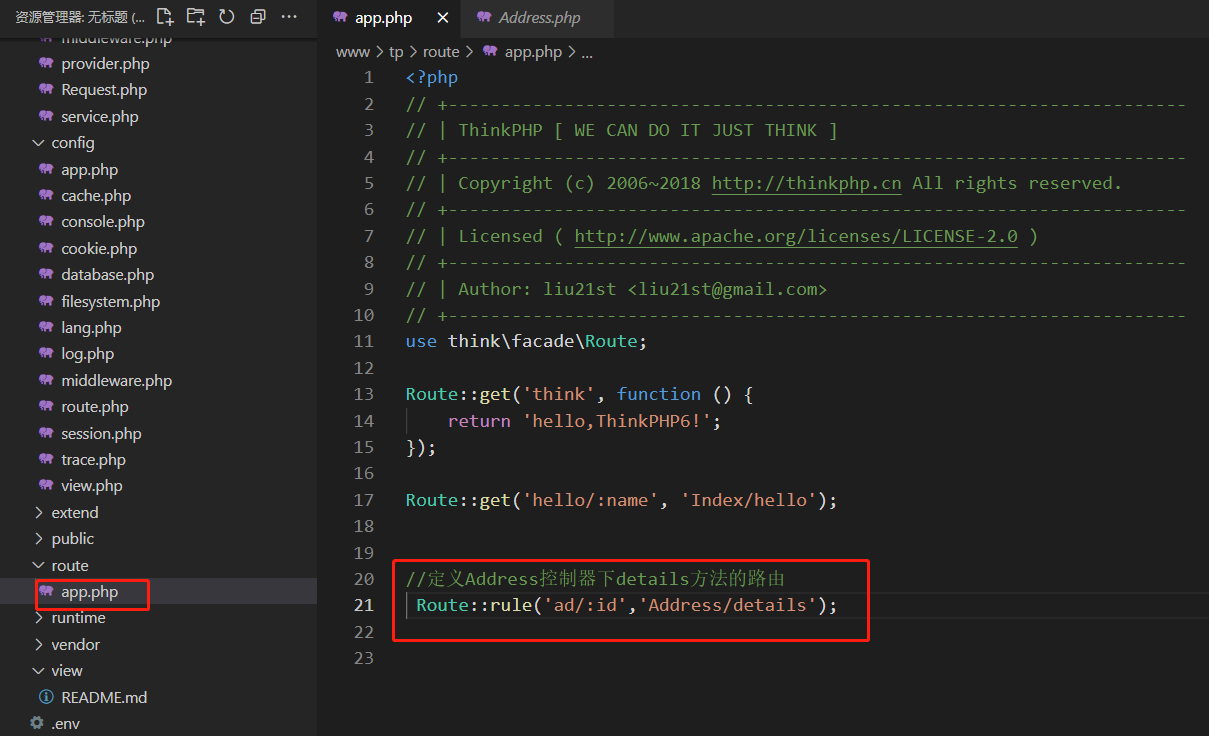The image size is (1209, 736).
Task: Click the route breadcrumb segment
Action: click(441, 52)
